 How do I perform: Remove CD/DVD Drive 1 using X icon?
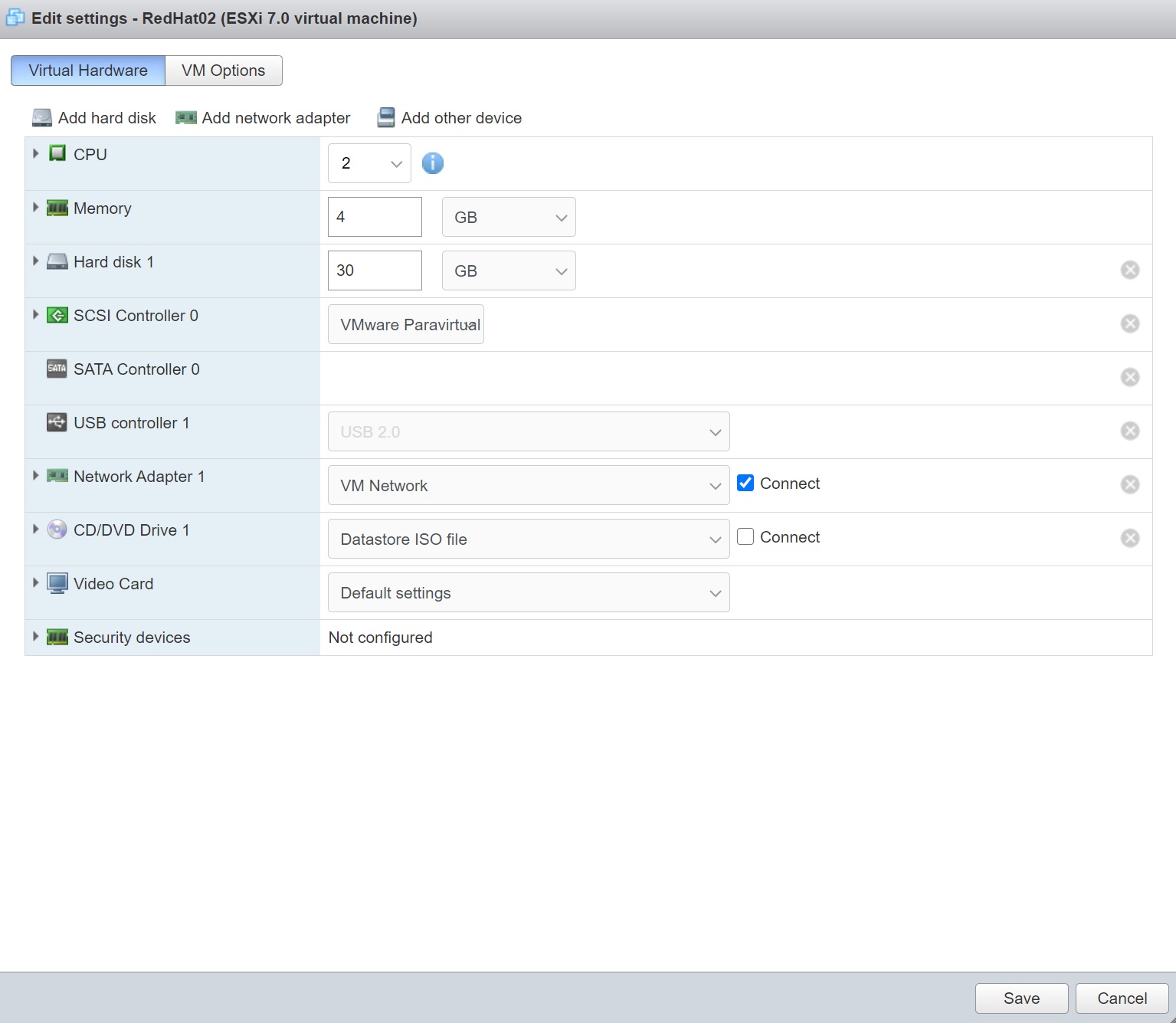pos(1129,538)
